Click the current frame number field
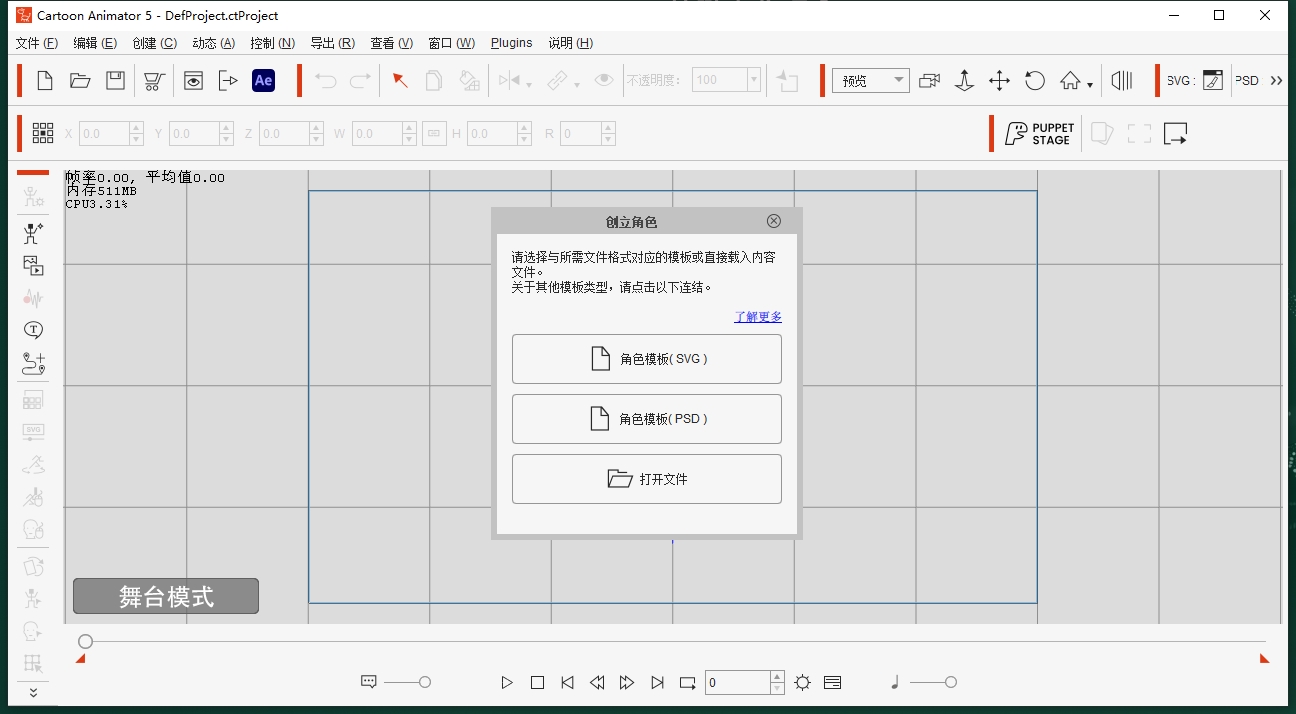 tap(737, 683)
